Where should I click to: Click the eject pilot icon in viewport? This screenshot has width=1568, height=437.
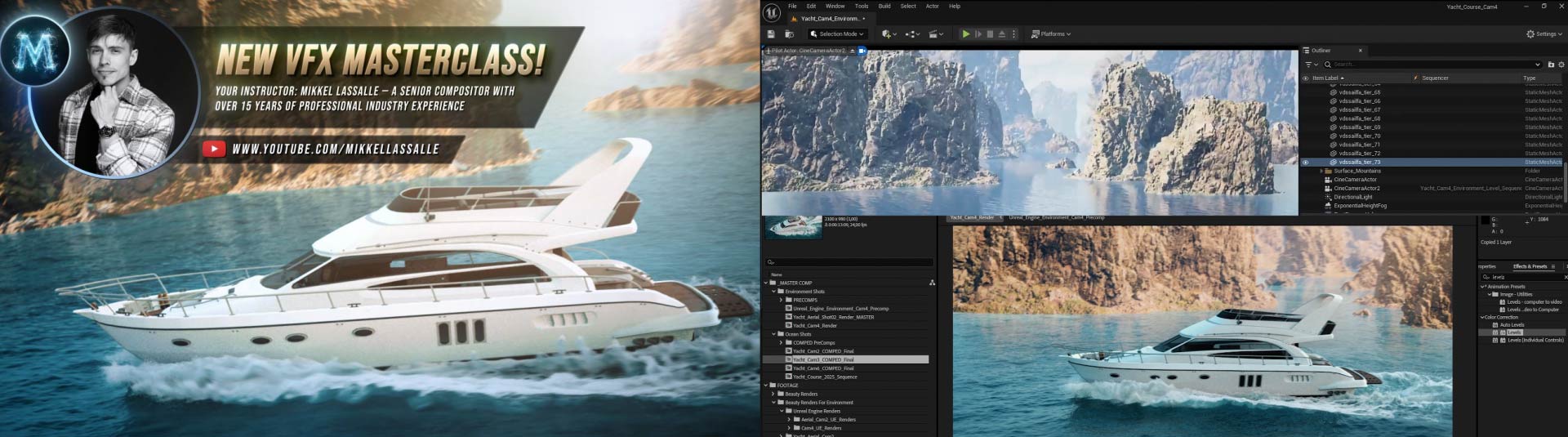tap(852, 51)
